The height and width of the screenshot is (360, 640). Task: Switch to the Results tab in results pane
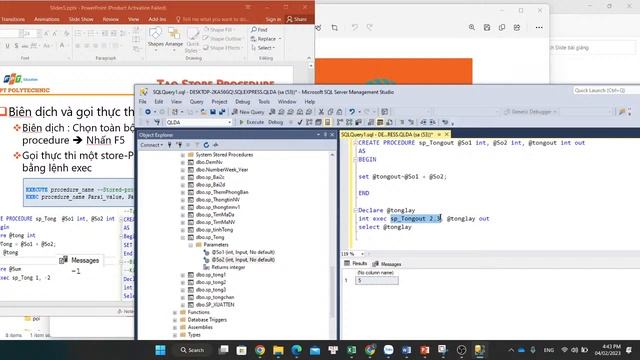pos(356,264)
